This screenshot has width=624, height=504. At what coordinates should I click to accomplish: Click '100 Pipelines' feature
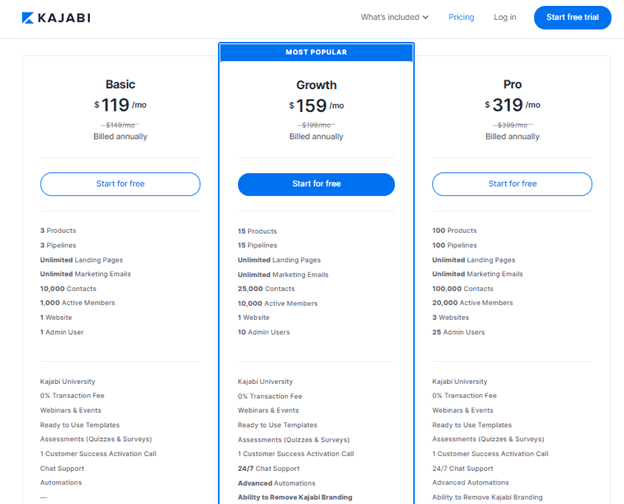coord(454,245)
